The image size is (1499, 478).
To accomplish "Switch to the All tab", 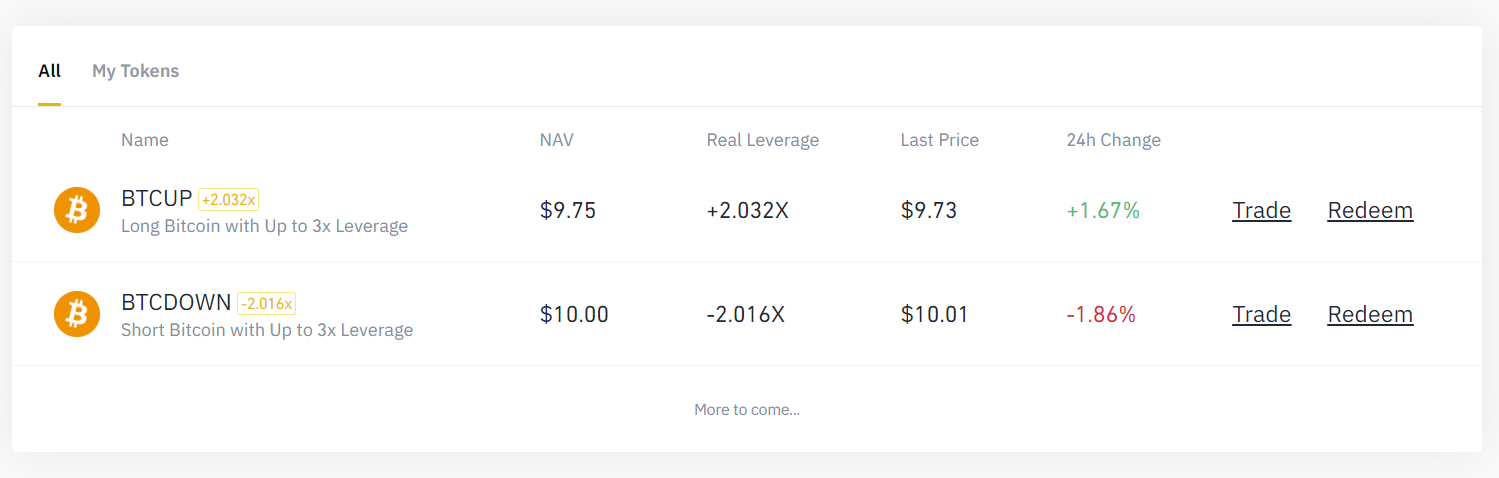I will click(x=49, y=71).
